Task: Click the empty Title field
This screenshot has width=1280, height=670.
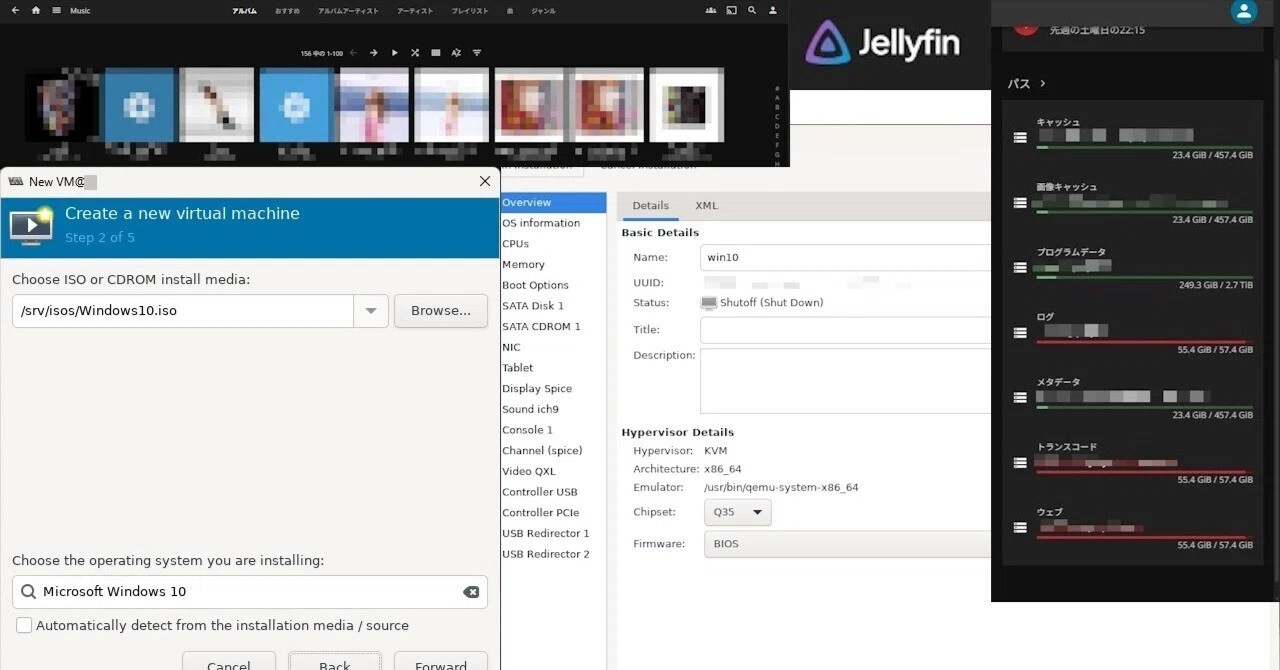Action: [846, 330]
